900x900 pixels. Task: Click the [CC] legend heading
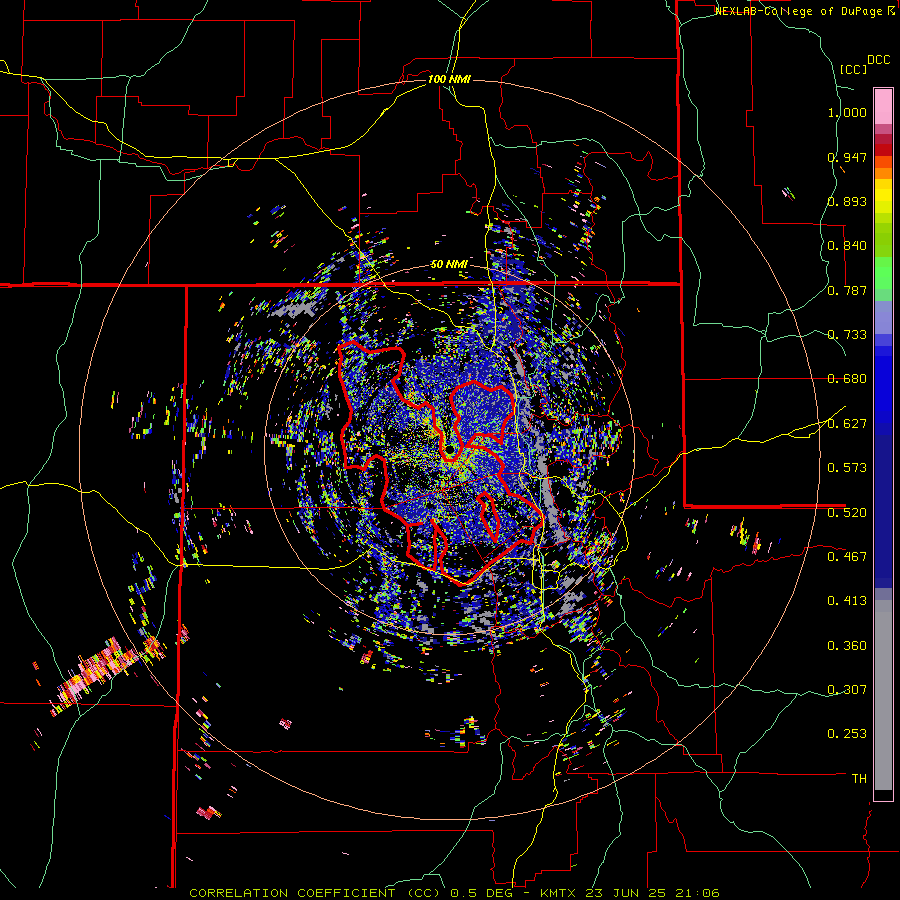click(853, 69)
